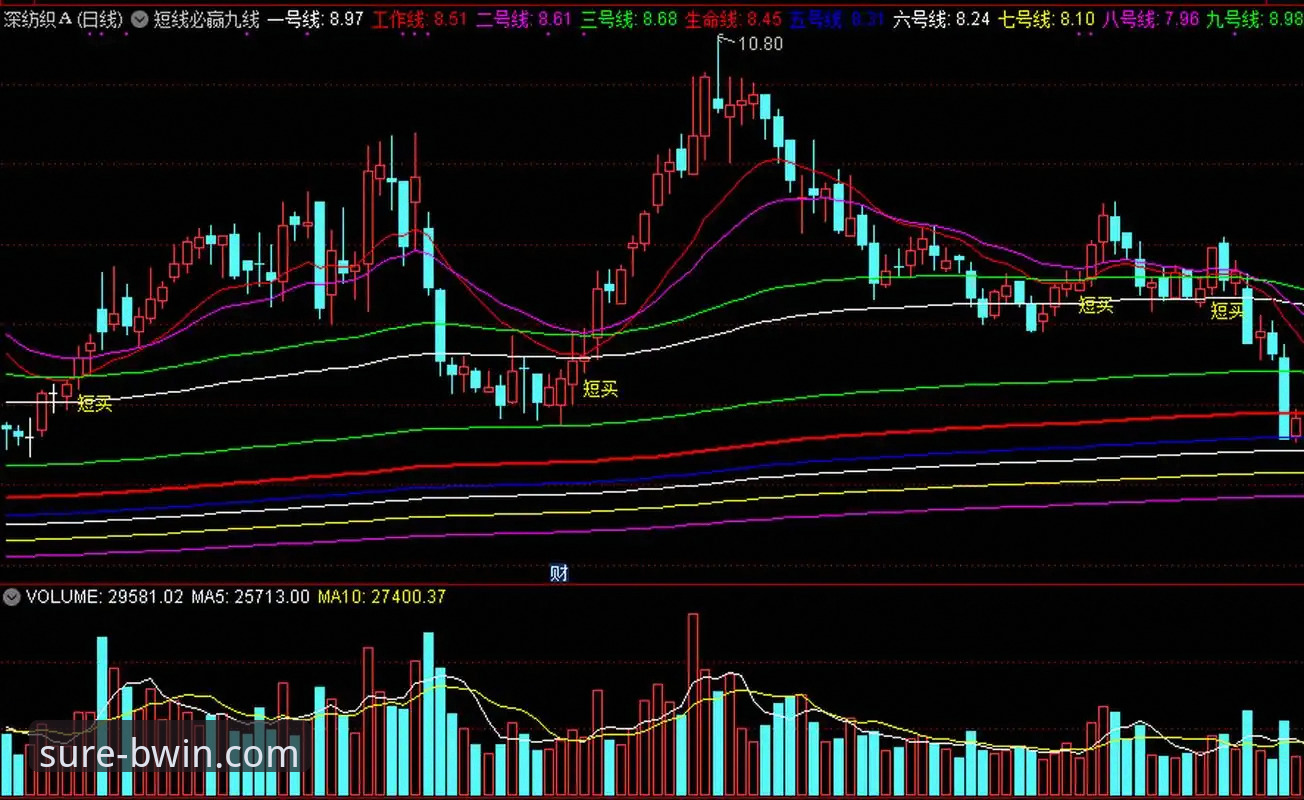The width and height of the screenshot is (1304, 800).
Task: Select the green 三号线 legend entry
Action: coord(629,19)
